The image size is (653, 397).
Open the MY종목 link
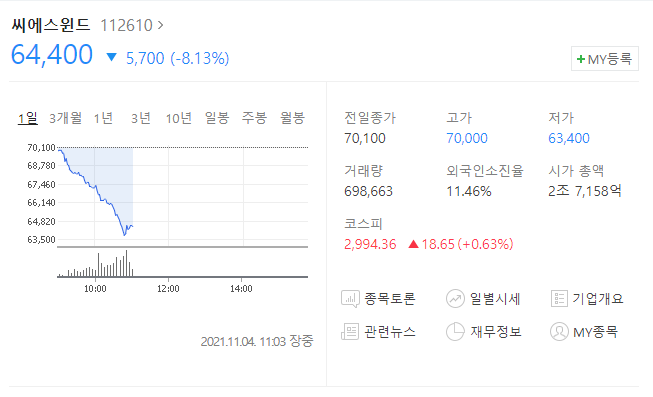click(x=596, y=332)
